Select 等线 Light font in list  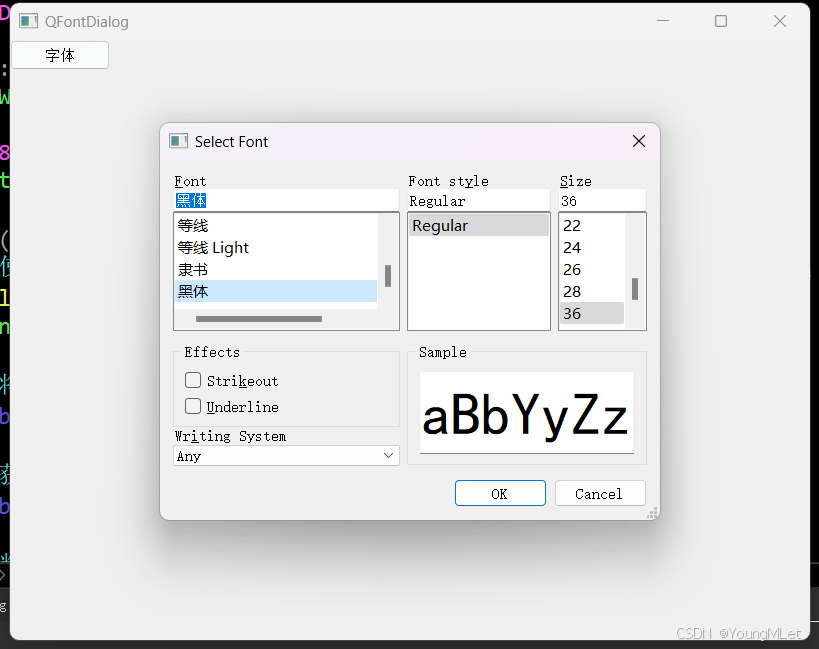coord(276,247)
